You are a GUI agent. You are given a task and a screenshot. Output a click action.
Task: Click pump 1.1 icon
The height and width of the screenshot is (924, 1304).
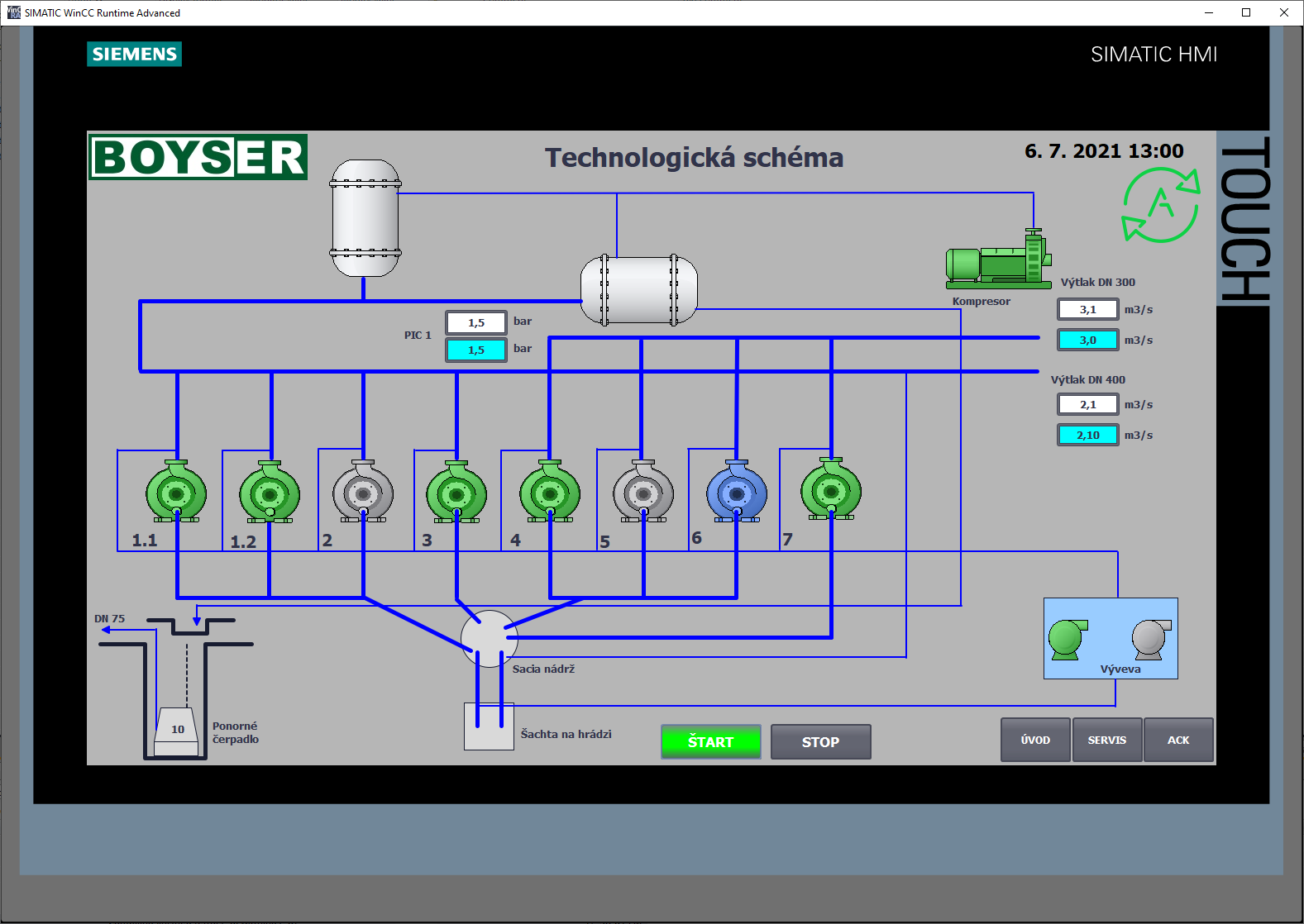click(176, 492)
